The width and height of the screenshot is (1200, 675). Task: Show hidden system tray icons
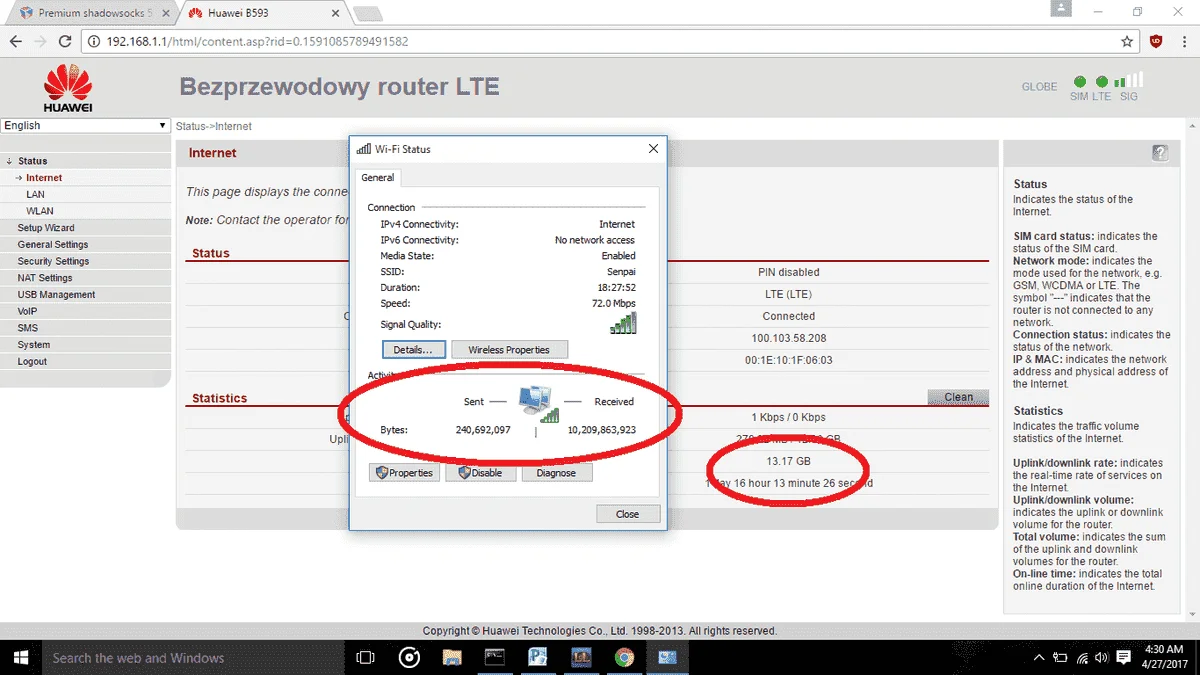[x=1039, y=658]
